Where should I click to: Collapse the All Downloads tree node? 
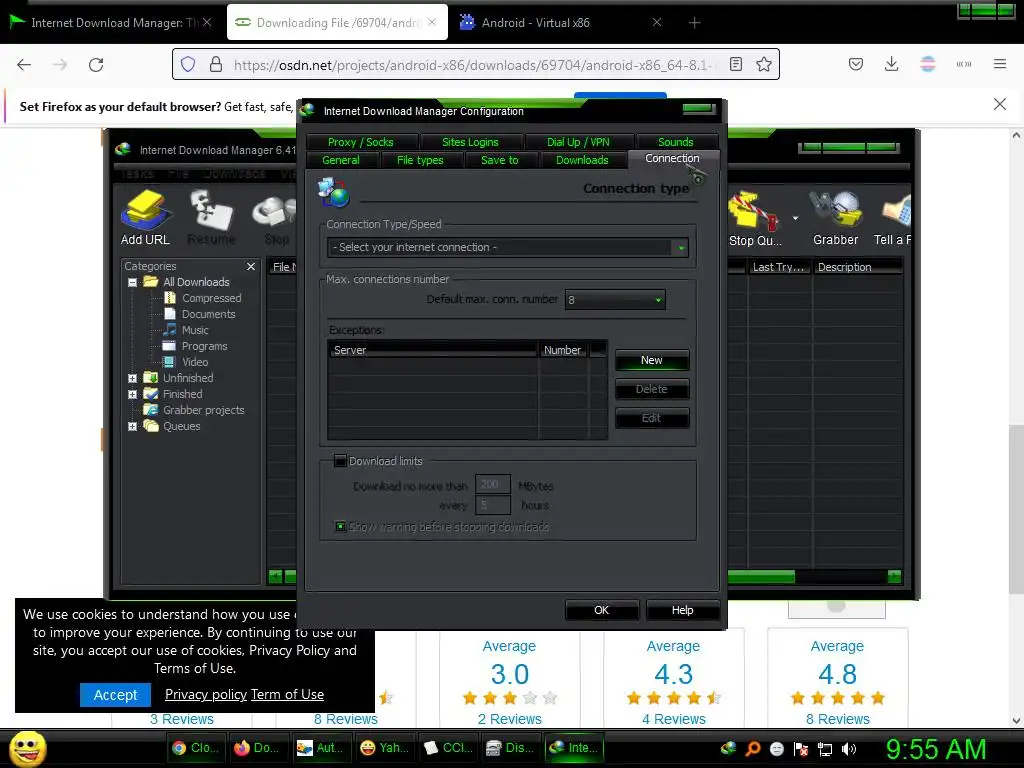pyautogui.click(x=133, y=283)
